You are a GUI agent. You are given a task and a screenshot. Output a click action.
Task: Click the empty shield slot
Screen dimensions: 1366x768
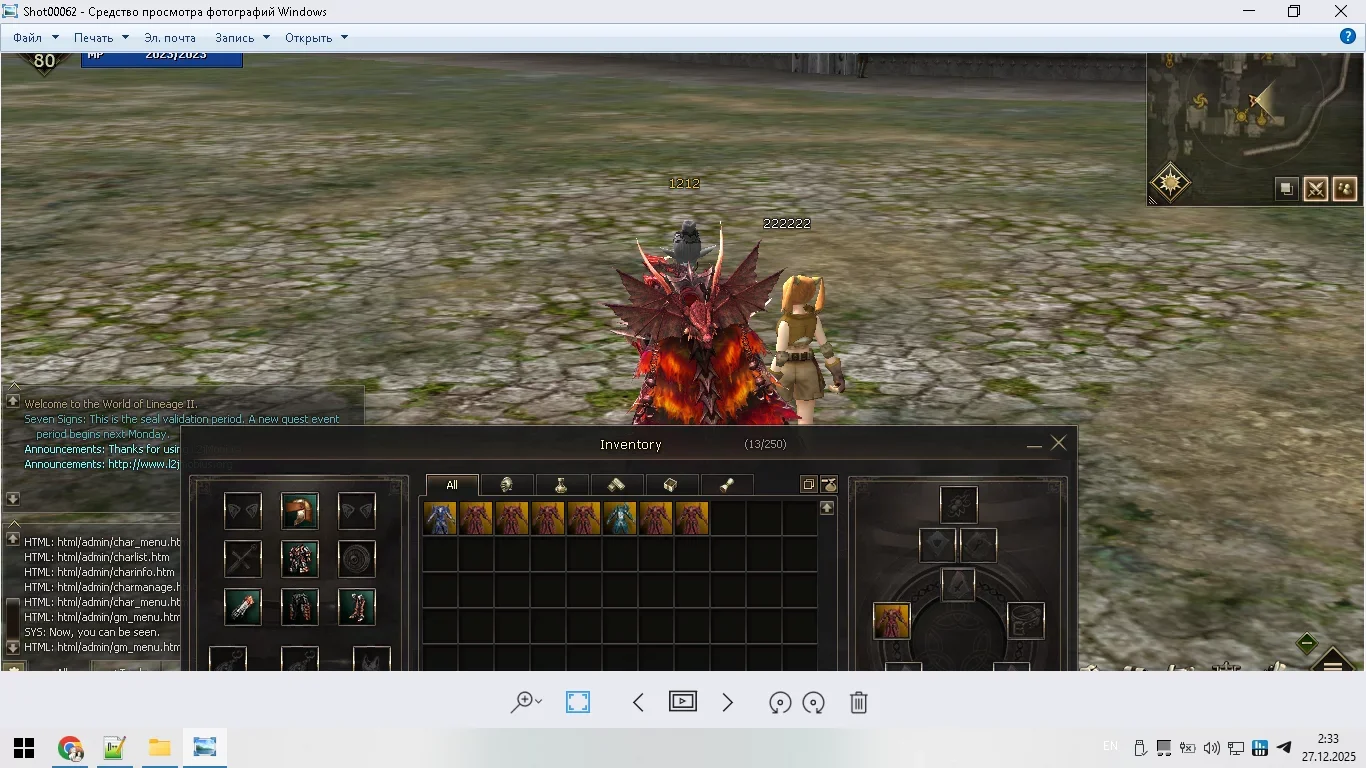click(356, 559)
